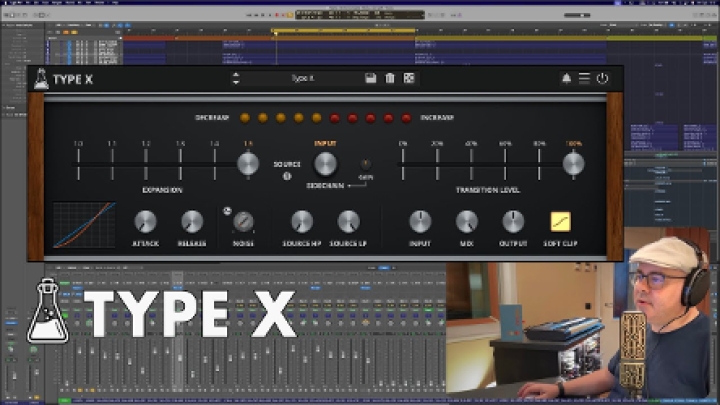Toggle the yellow Soft Clip button
Image resolution: width=720 pixels, height=405 pixels.
561,222
